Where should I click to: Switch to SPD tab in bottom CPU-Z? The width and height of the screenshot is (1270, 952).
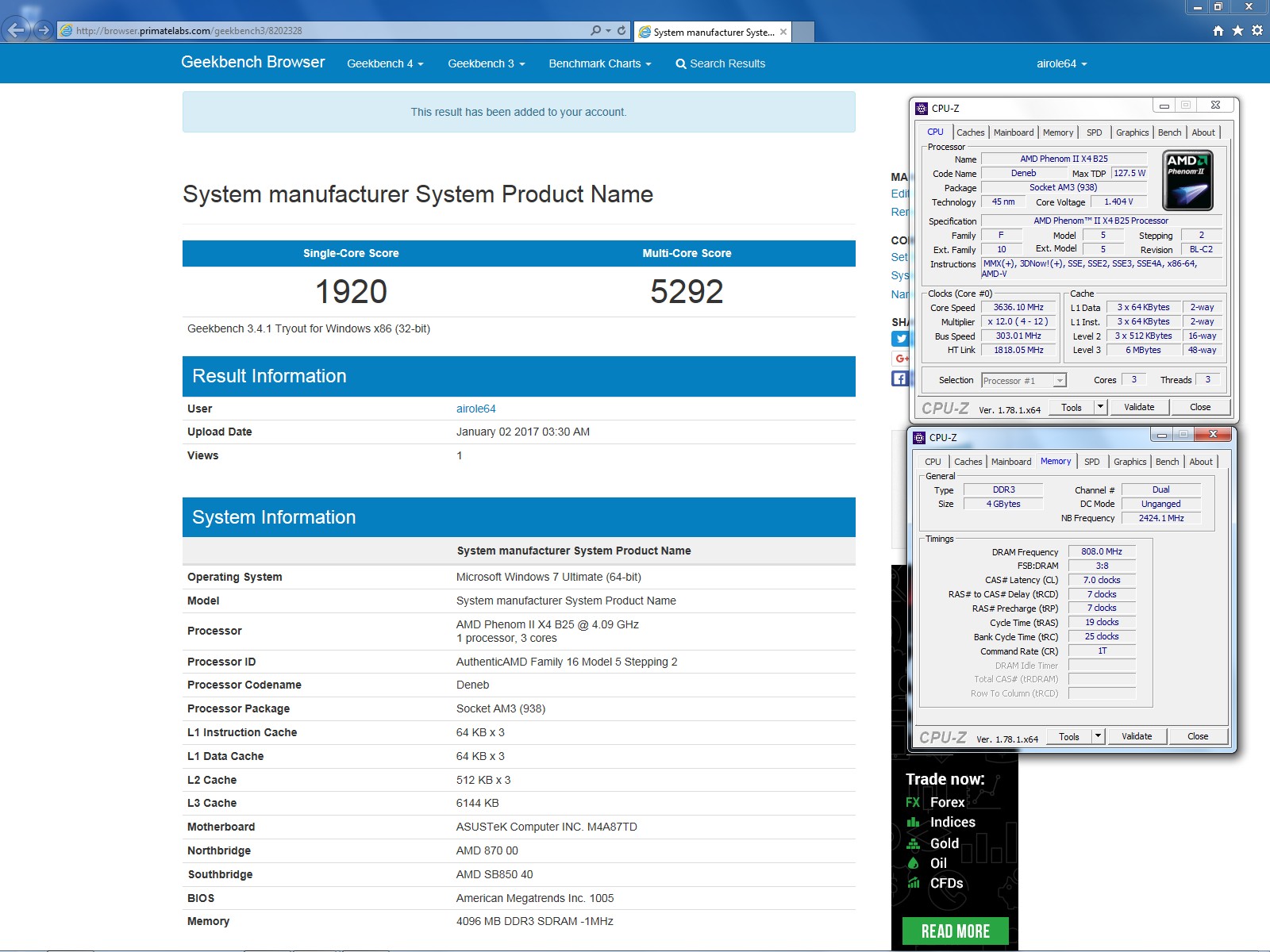[x=1092, y=462]
